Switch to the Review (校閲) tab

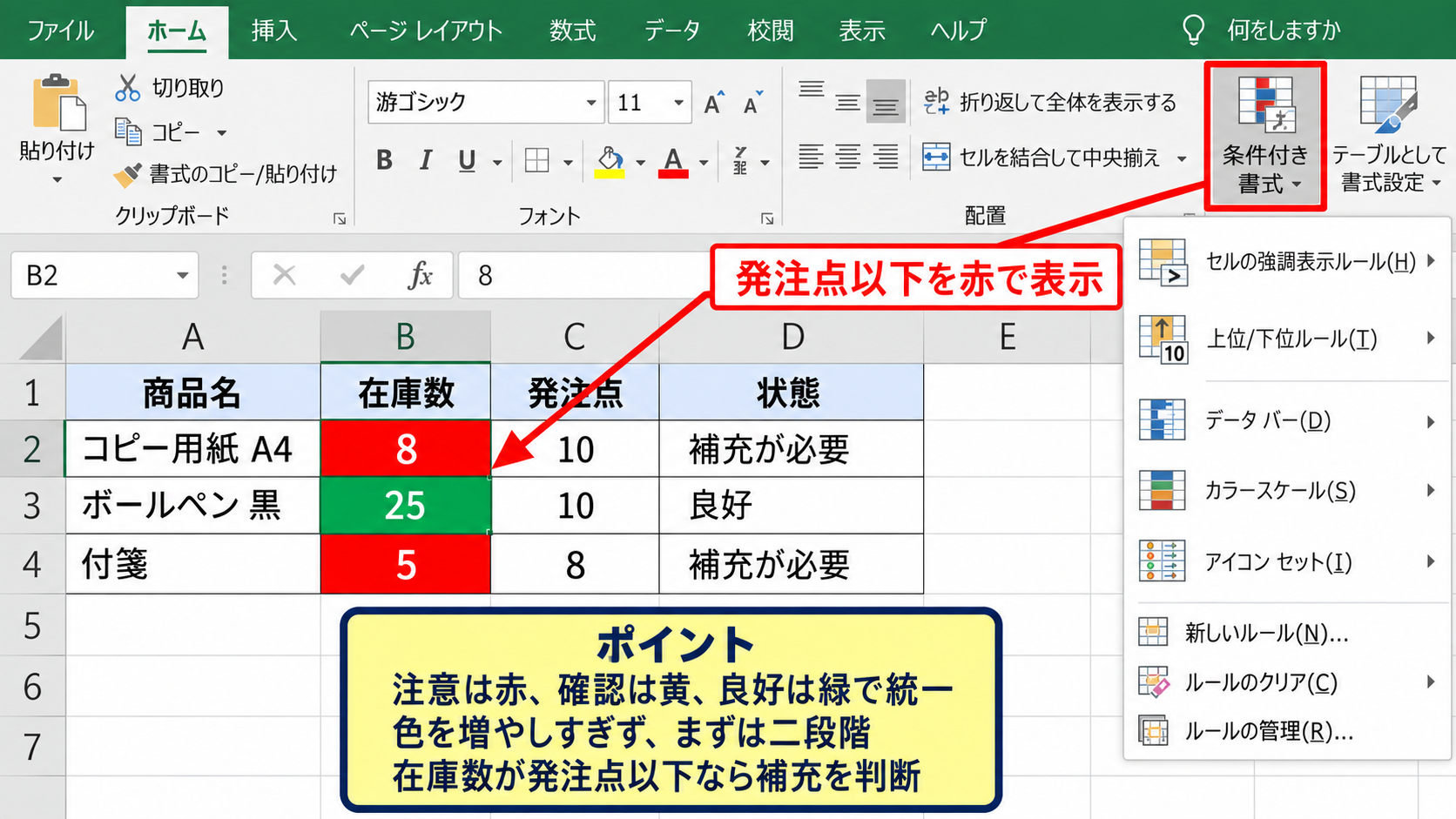(771, 30)
